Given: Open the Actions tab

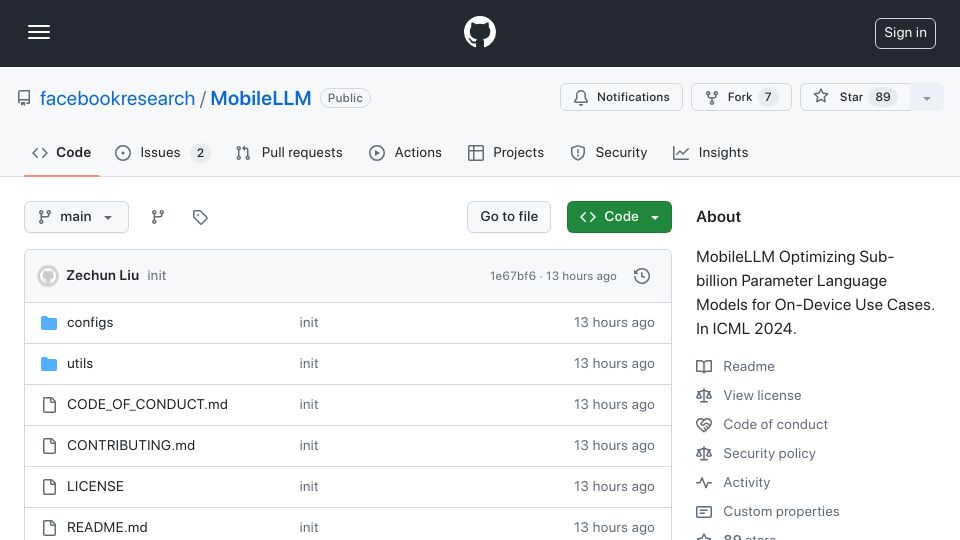Looking at the screenshot, I should pyautogui.click(x=405, y=152).
